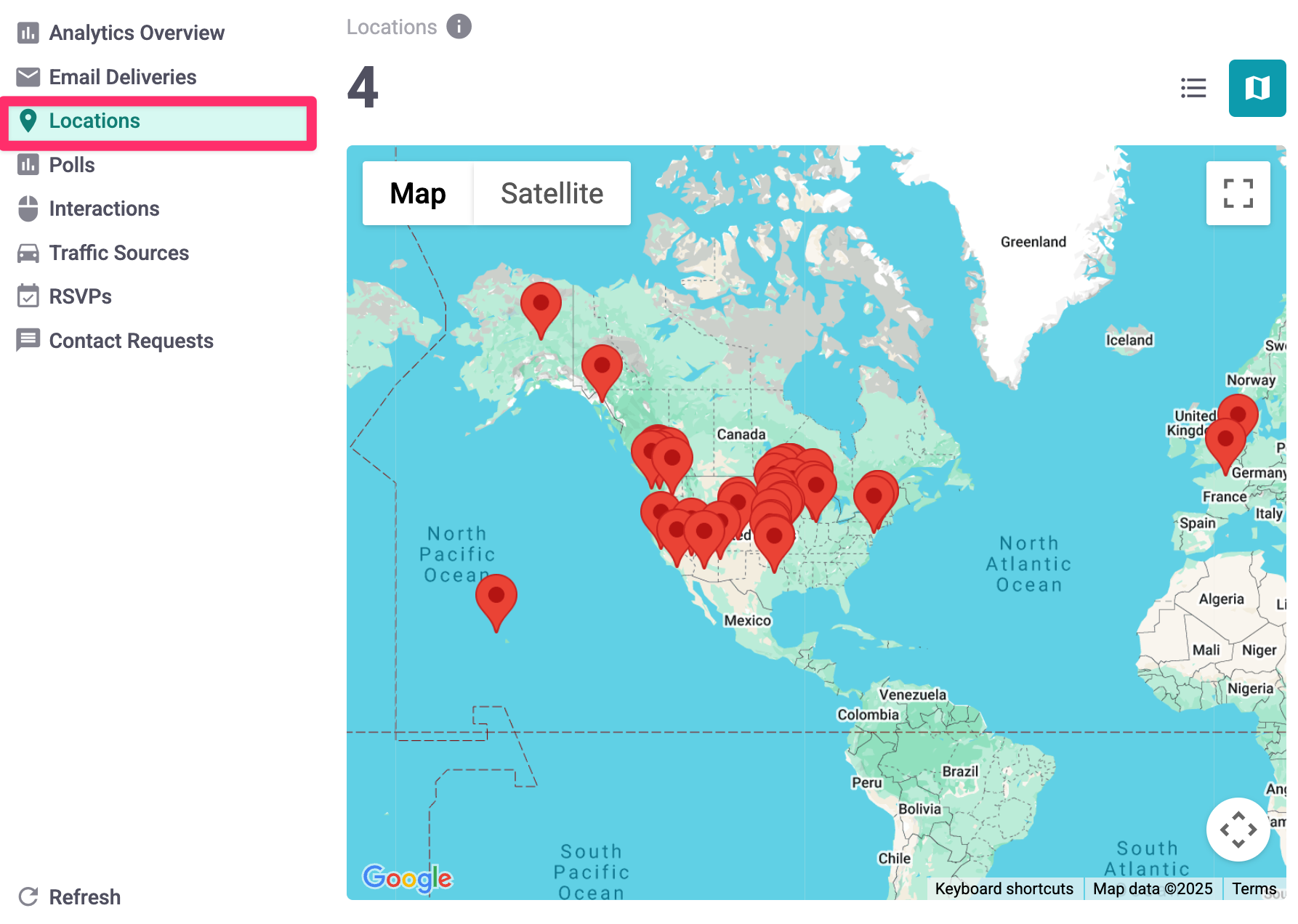The height and width of the screenshot is (924, 1298).
Task: Open Analytics Overview in sidebar
Action: click(x=137, y=33)
